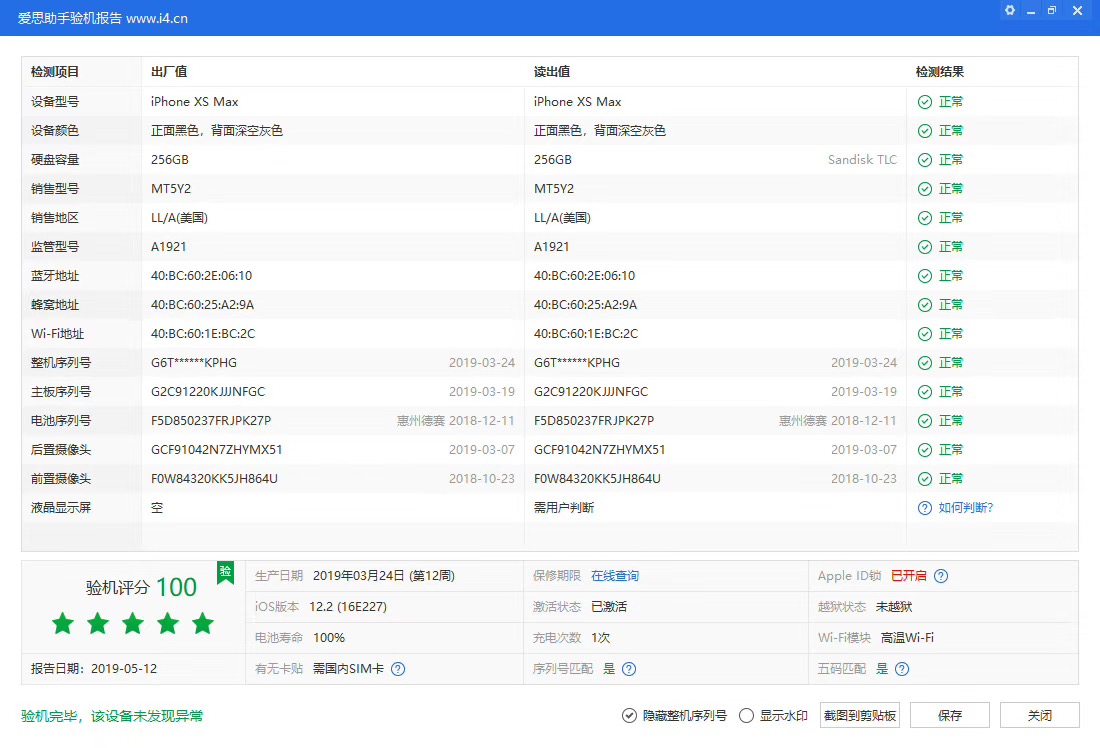Click the 电池寿命 value 100%
Image resolution: width=1100 pixels, height=748 pixels.
329,638
